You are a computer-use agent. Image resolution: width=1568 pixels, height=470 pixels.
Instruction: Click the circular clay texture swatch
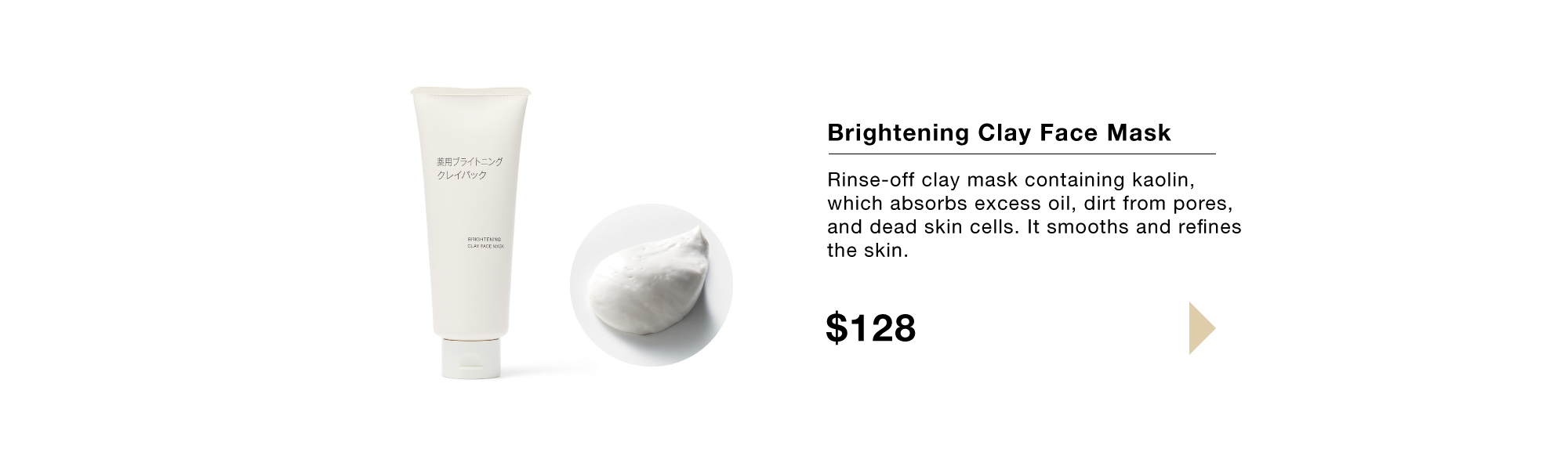pyautogui.click(x=651, y=285)
